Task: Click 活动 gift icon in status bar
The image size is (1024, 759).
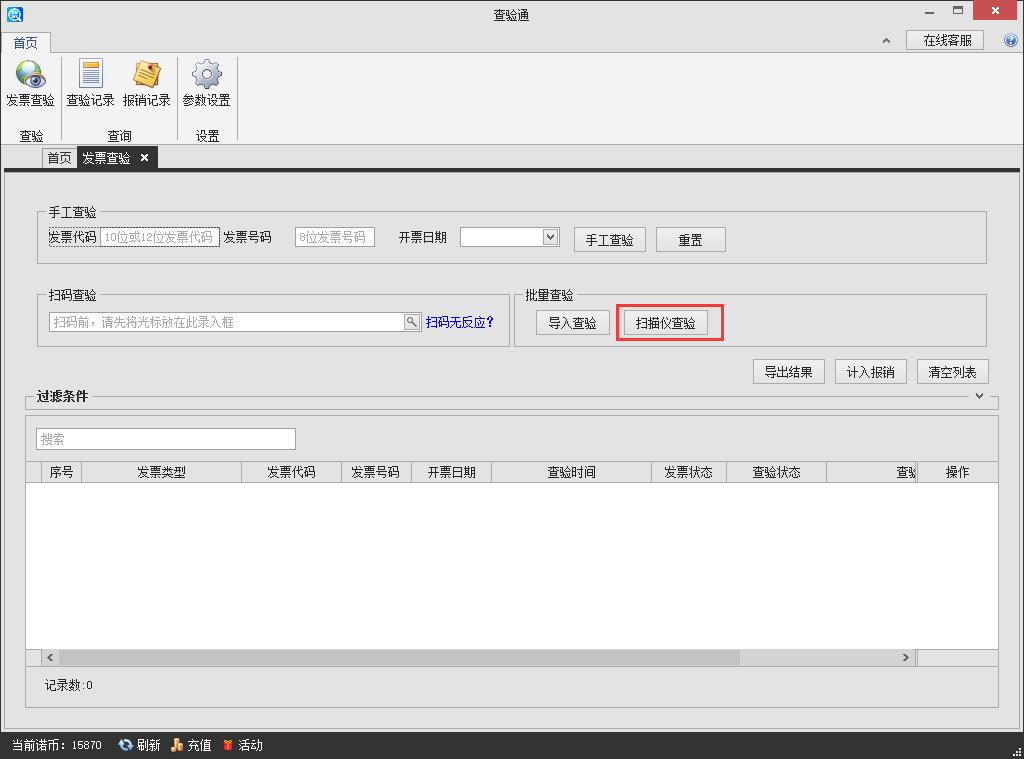Action: pyautogui.click(x=242, y=745)
